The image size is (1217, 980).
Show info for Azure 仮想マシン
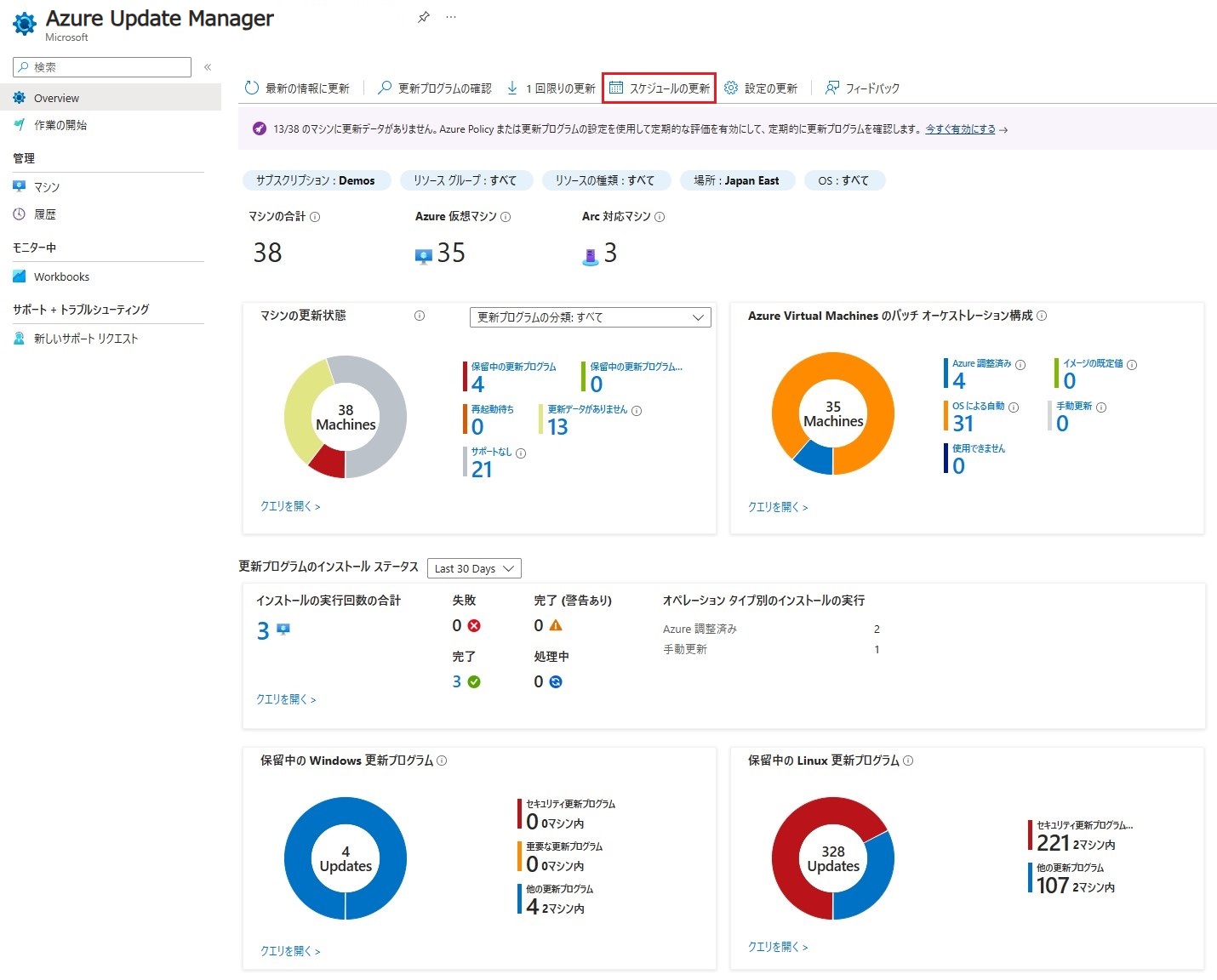[506, 217]
